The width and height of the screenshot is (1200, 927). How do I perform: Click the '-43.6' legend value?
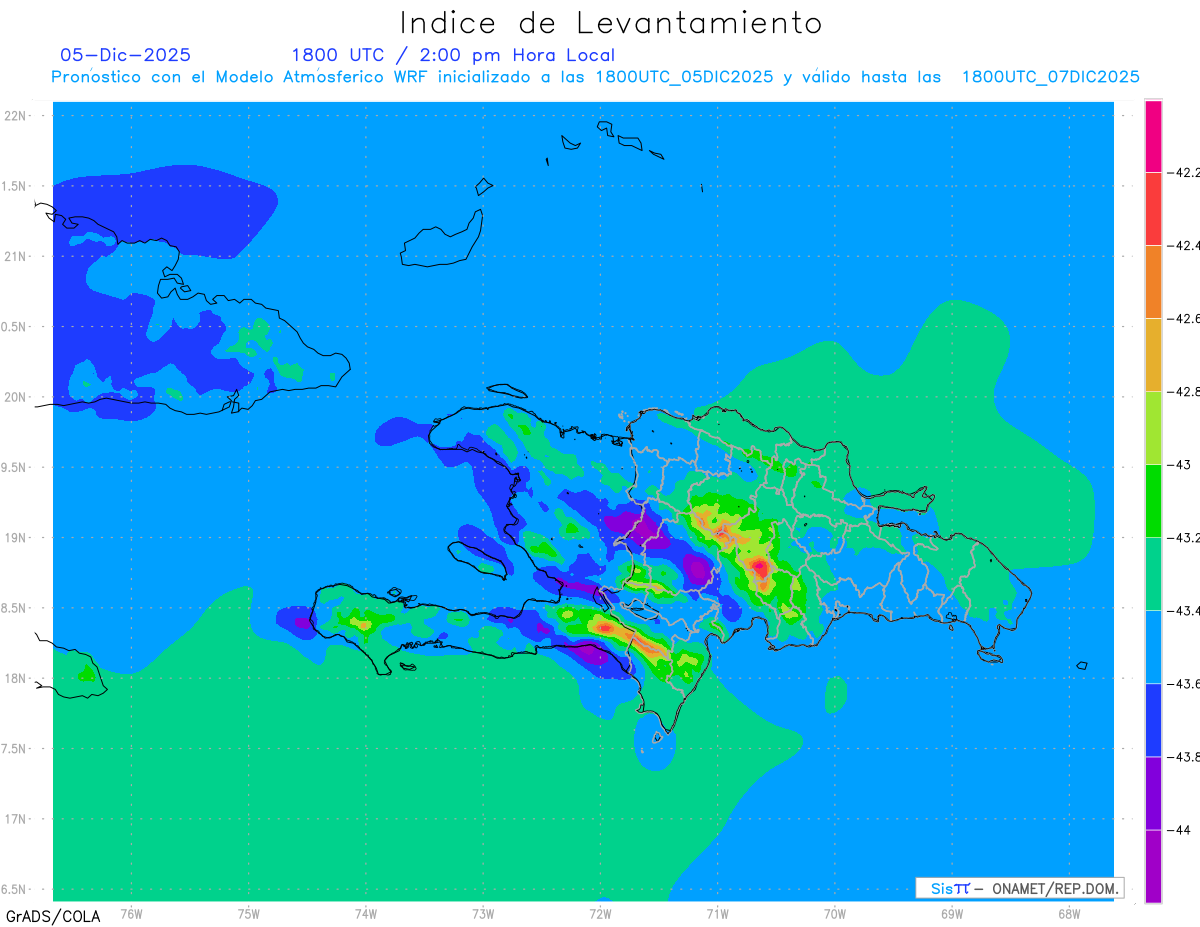point(1182,684)
